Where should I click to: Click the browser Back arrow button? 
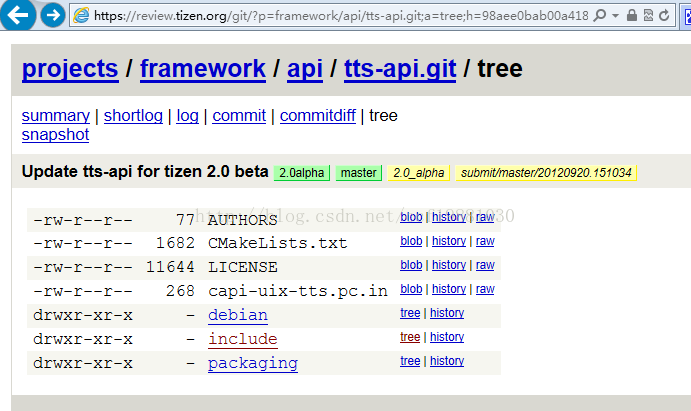18,15
